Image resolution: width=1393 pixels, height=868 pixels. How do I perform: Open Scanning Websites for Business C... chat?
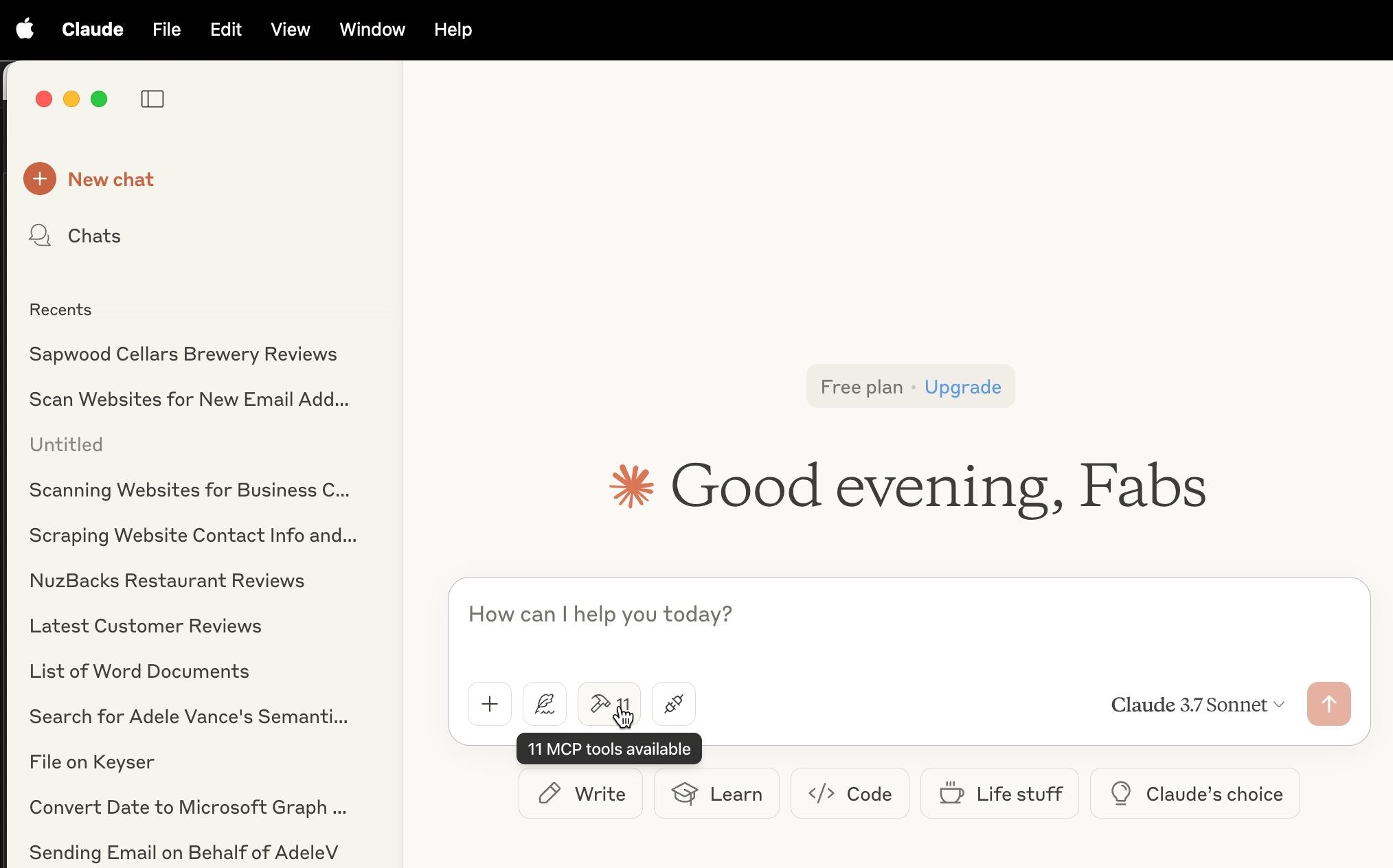pos(190,490)
